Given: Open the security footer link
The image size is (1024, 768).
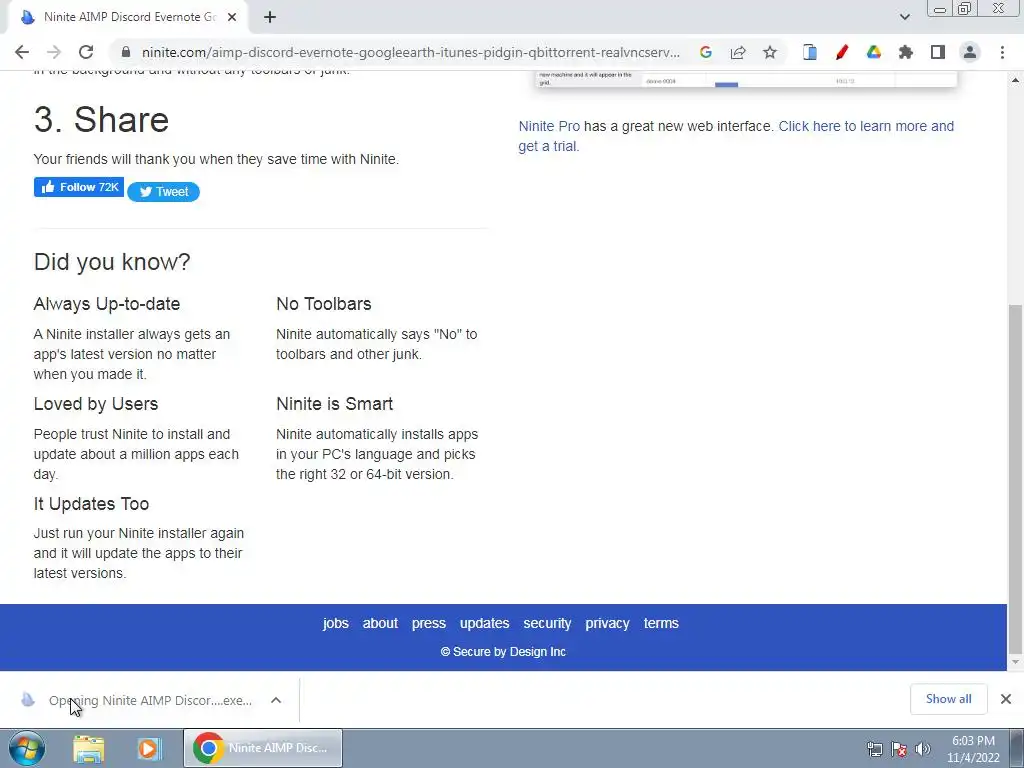Looking at the screenshot, I should coord(547,623).
